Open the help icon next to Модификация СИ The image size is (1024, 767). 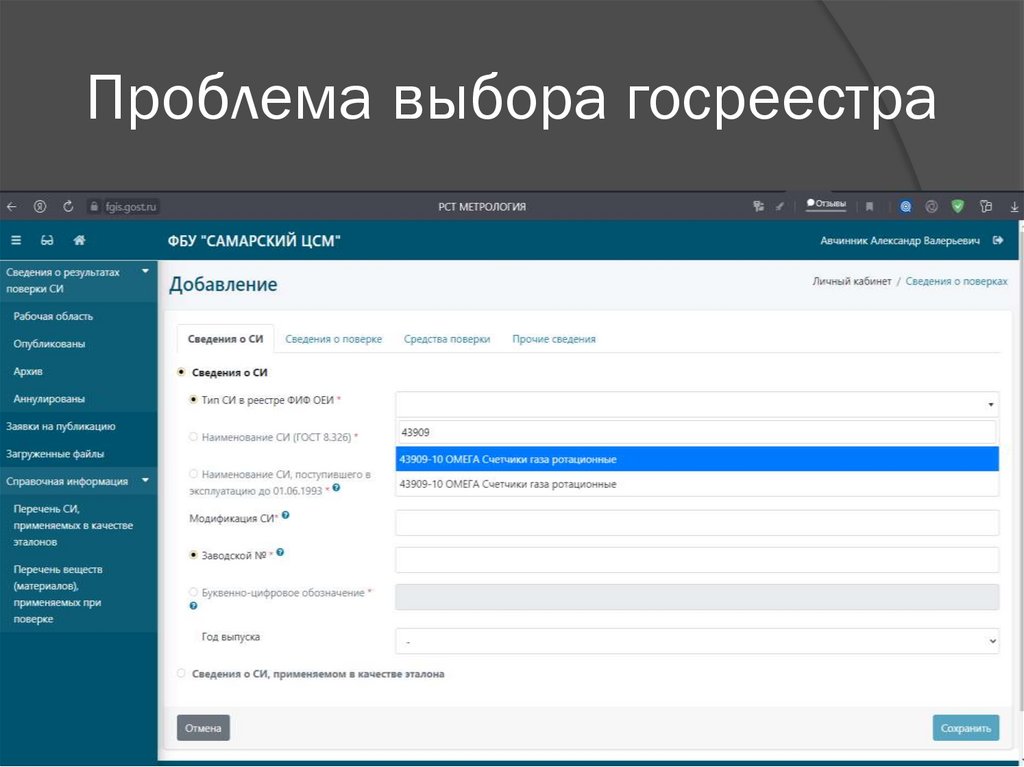click(286, 515)
